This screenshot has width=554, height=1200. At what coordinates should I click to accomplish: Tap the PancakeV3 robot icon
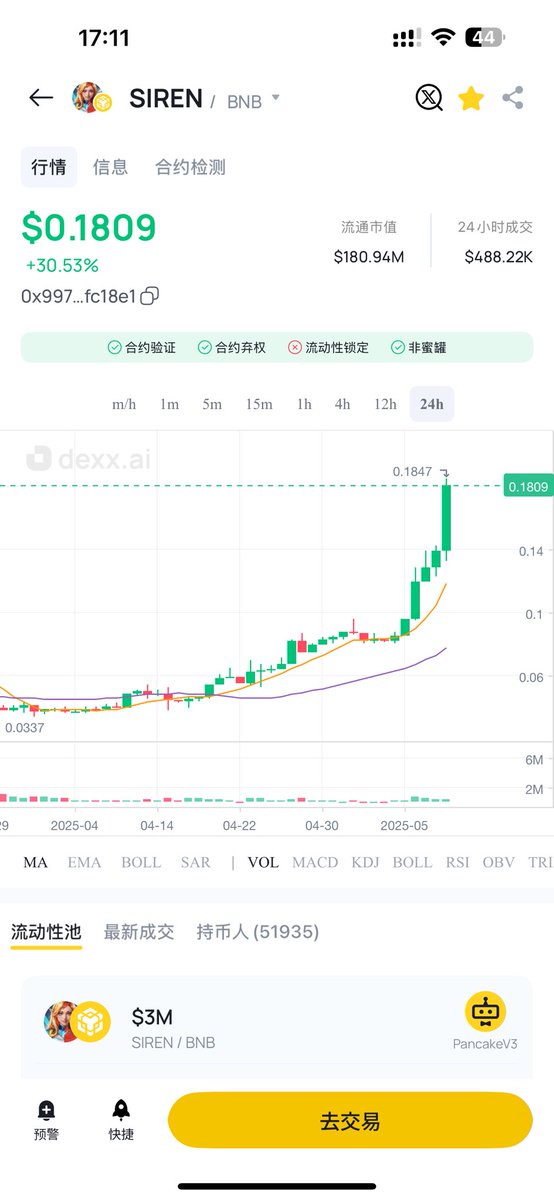click(x=485, y=1012)
